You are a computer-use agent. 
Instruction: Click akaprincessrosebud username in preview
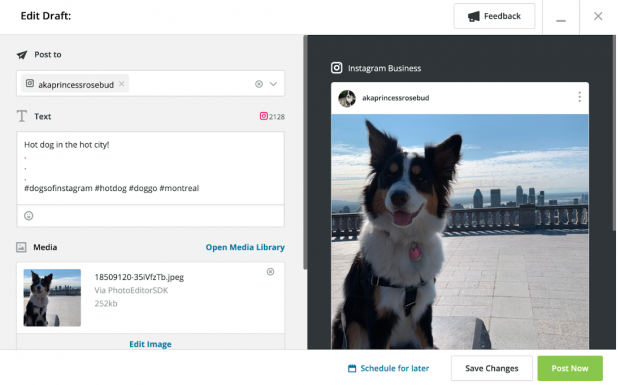pos(395,98)
